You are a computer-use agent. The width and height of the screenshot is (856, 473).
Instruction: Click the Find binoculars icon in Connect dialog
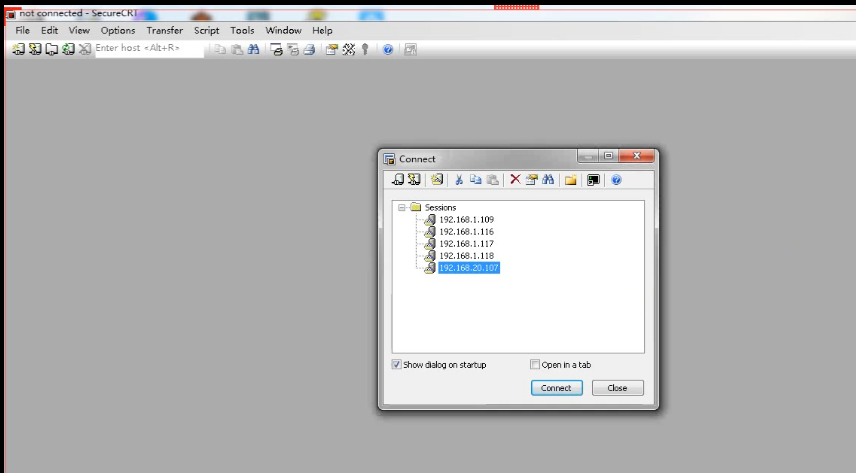[548, 180]
